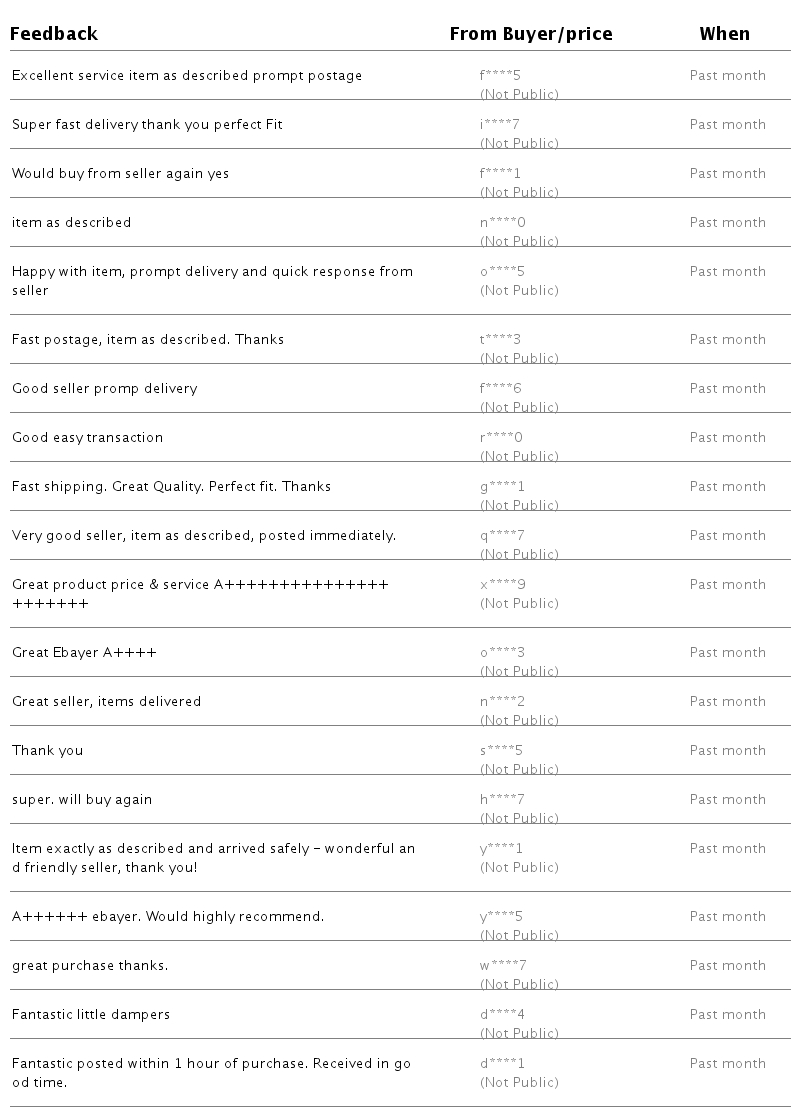This screenshot has width=800, height=1107.
Task: Click buyer n****0 username
Action: (x=502, y=223)
